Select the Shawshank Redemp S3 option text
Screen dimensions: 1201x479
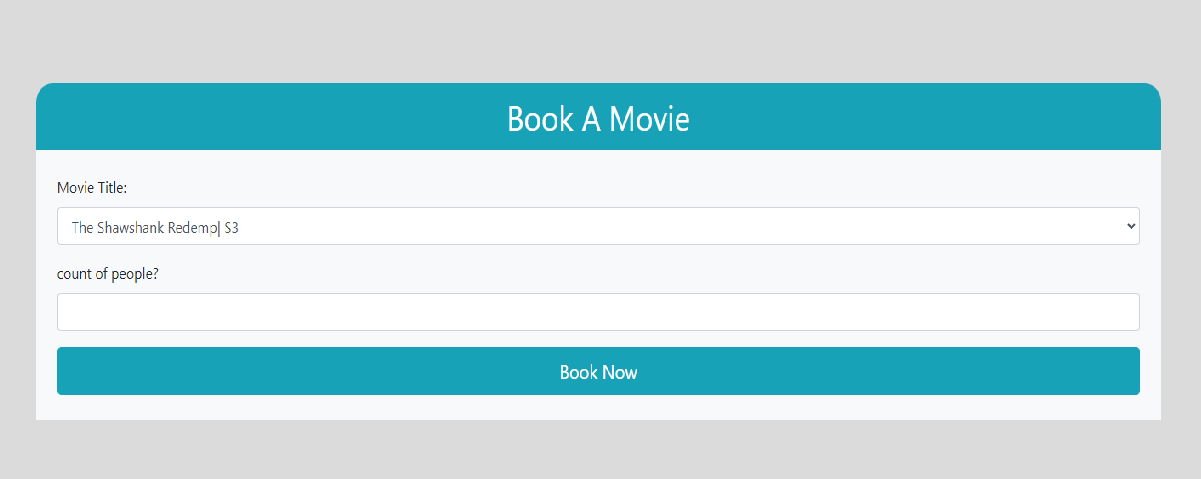[x=155, y=227]
